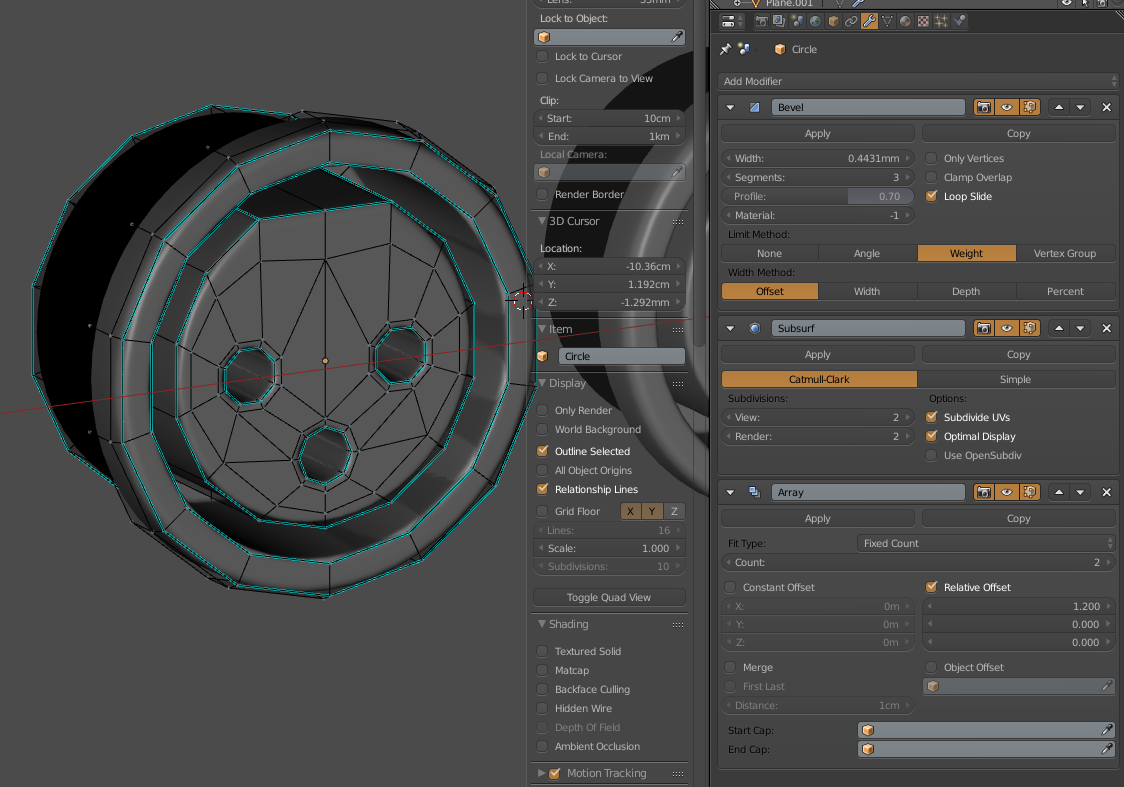This screenshot has height=787, width=1124.
Task: Remove the Subsurf modifier with X
Action: coord(1106,328)
